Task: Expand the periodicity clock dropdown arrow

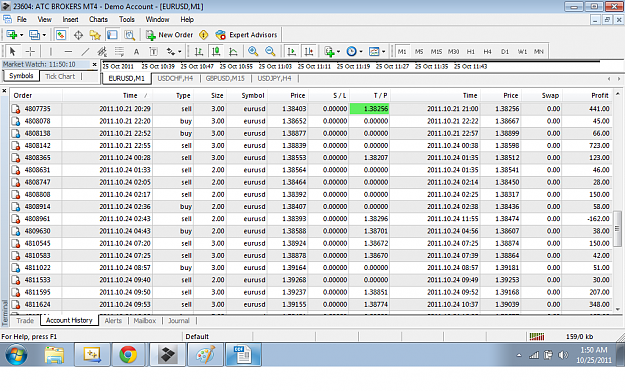Action: pyautogui.click(x=361, y=51)
